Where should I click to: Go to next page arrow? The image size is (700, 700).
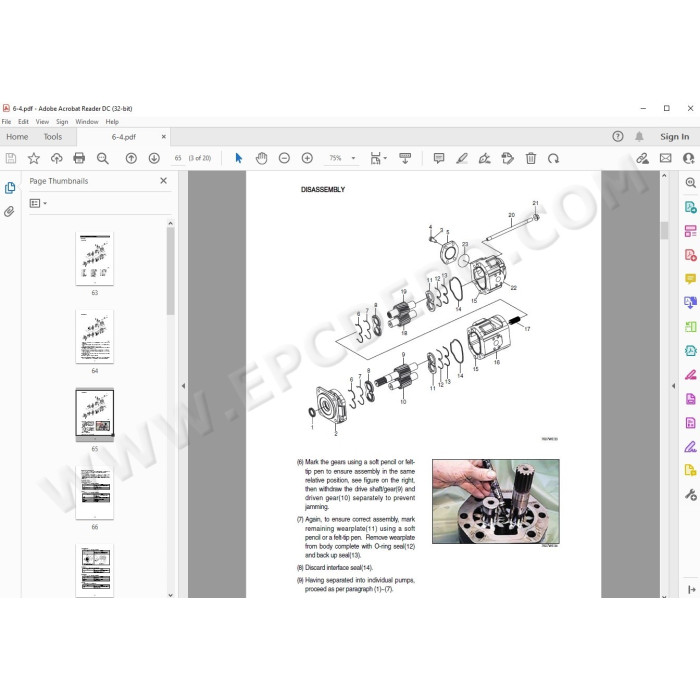154,158
